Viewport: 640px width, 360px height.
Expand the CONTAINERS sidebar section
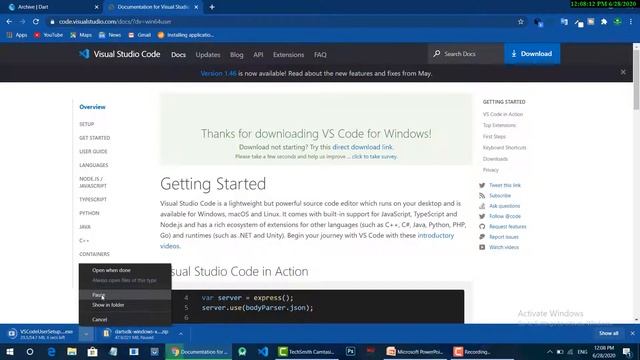[94, 254]
